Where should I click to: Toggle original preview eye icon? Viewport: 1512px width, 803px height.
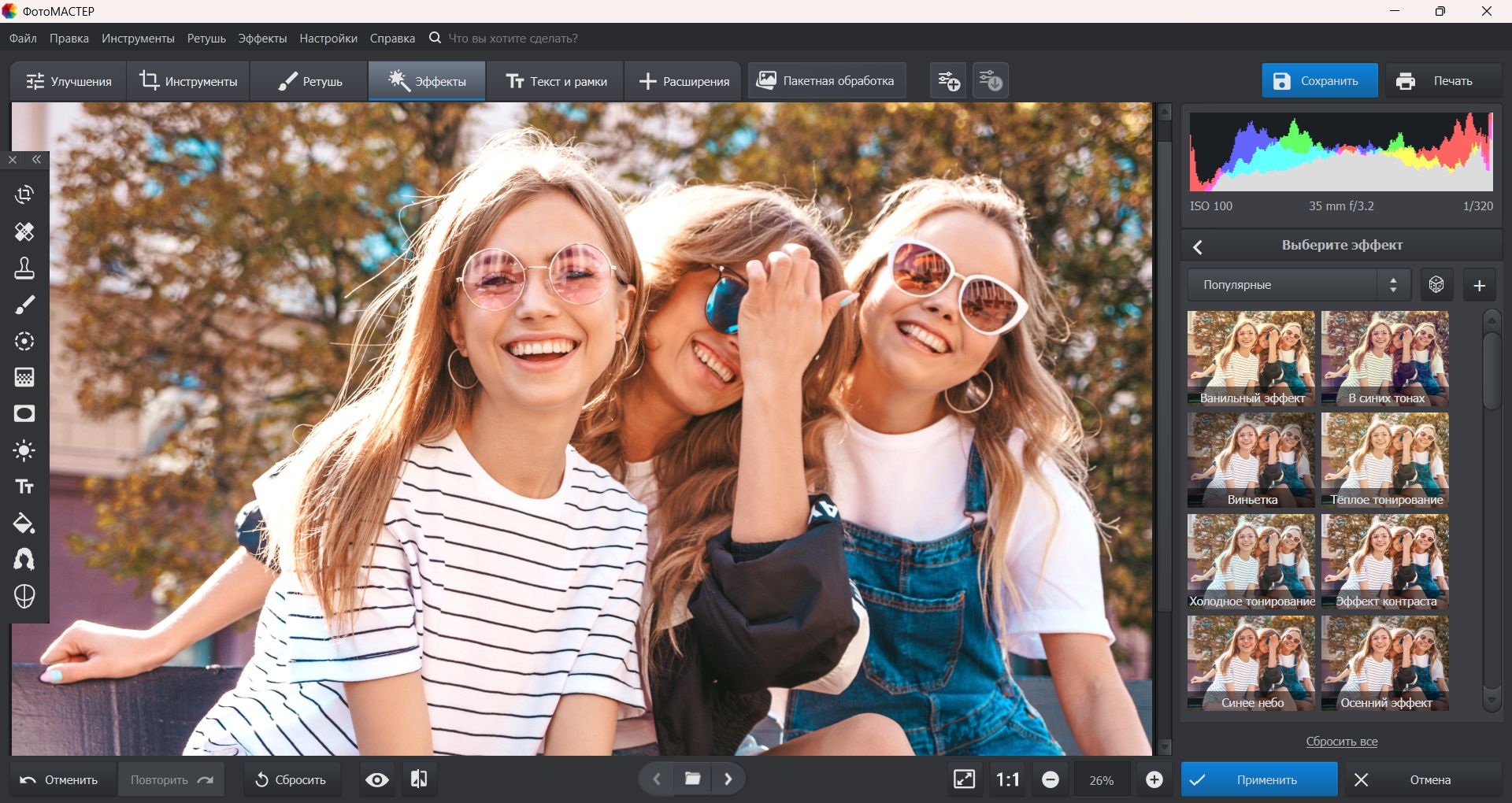coord(377,779)
